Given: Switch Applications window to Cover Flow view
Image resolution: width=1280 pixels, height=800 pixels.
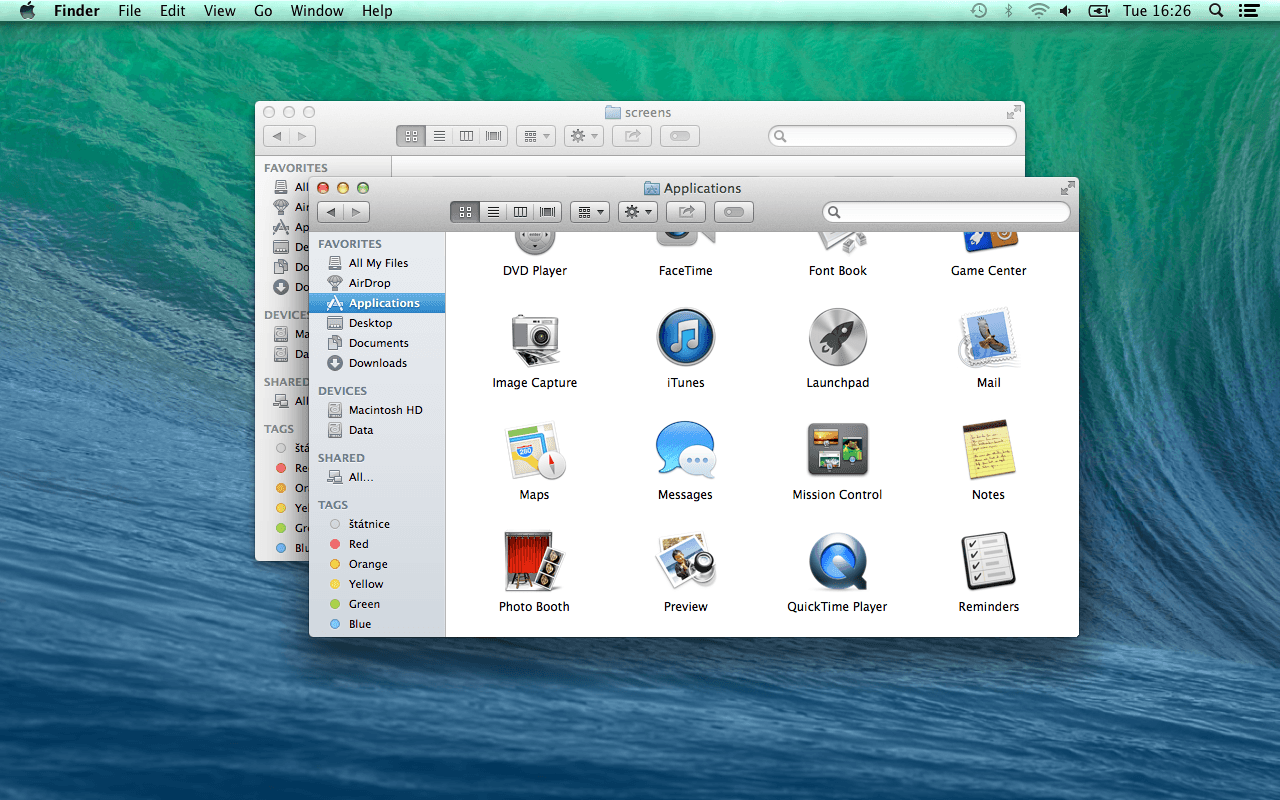Looking at the screenshot, I should (548, 212).
